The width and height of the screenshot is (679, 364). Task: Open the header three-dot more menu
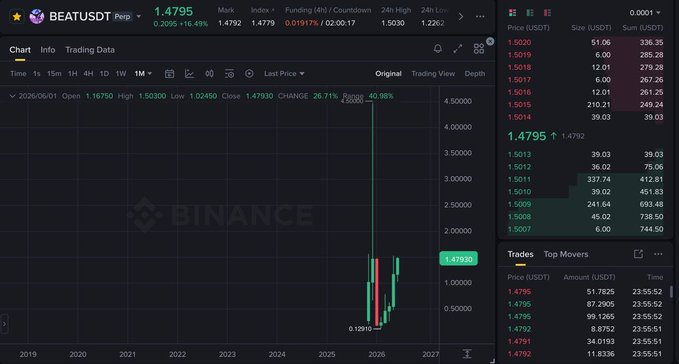click(480, 17)
